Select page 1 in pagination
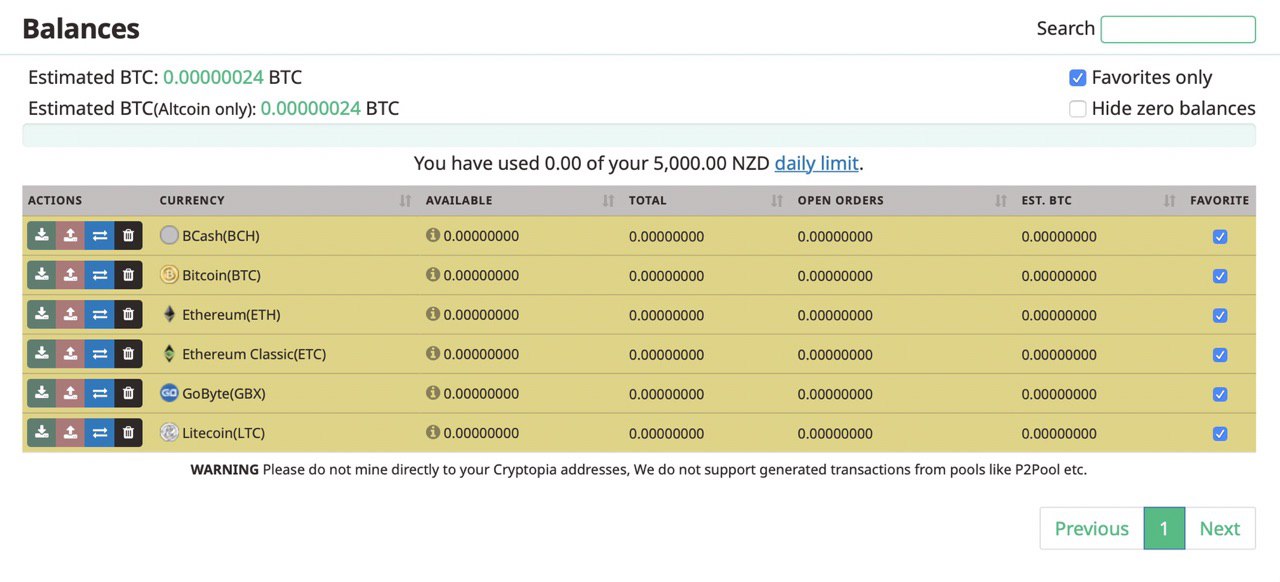The width and height of the screenshot is (1280, 582). point(1164,528)
